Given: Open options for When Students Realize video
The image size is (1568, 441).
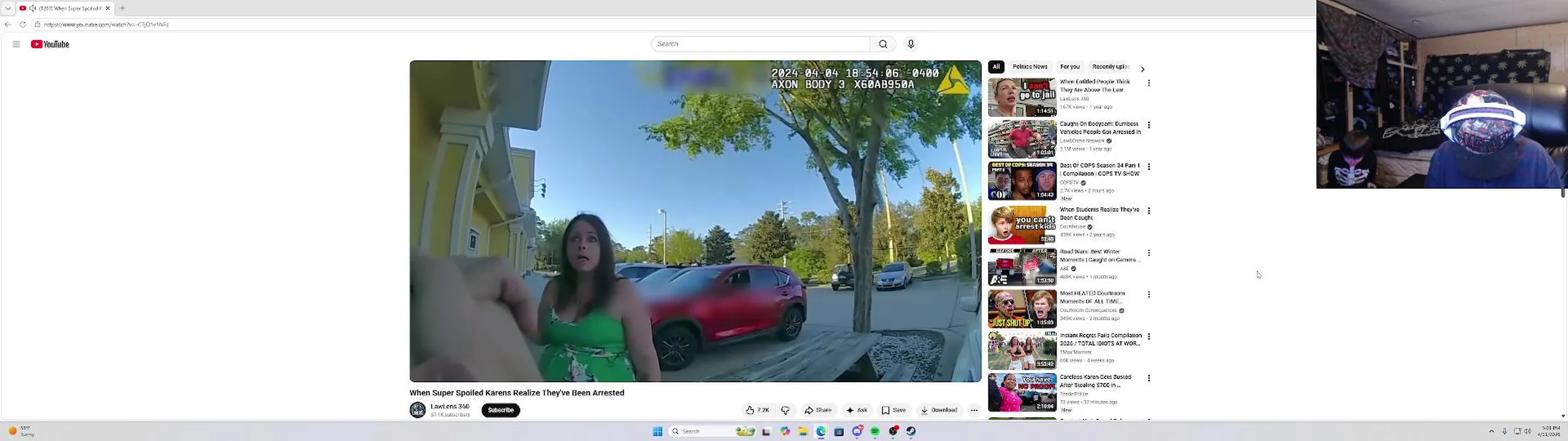Looking at the screenshot, I should [x=1149, y=211].
